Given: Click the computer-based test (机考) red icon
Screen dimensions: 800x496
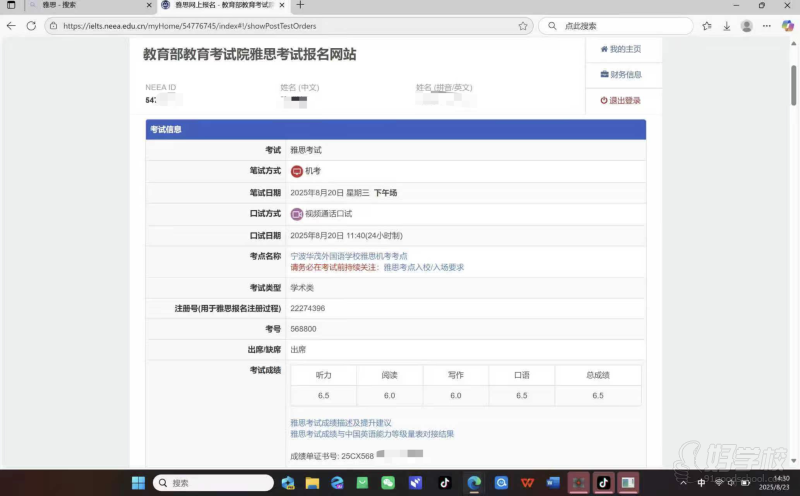Looking at the screenshot, I should pos(296,171).
